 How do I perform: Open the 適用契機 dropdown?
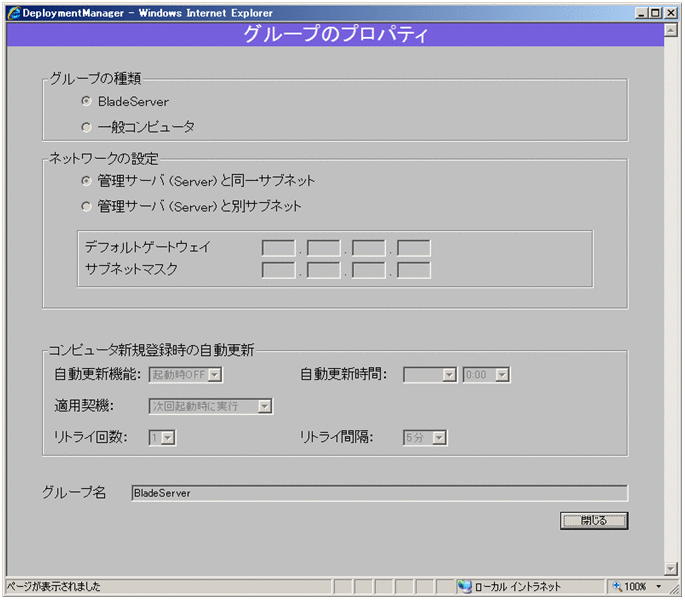(x=211, y=406)
